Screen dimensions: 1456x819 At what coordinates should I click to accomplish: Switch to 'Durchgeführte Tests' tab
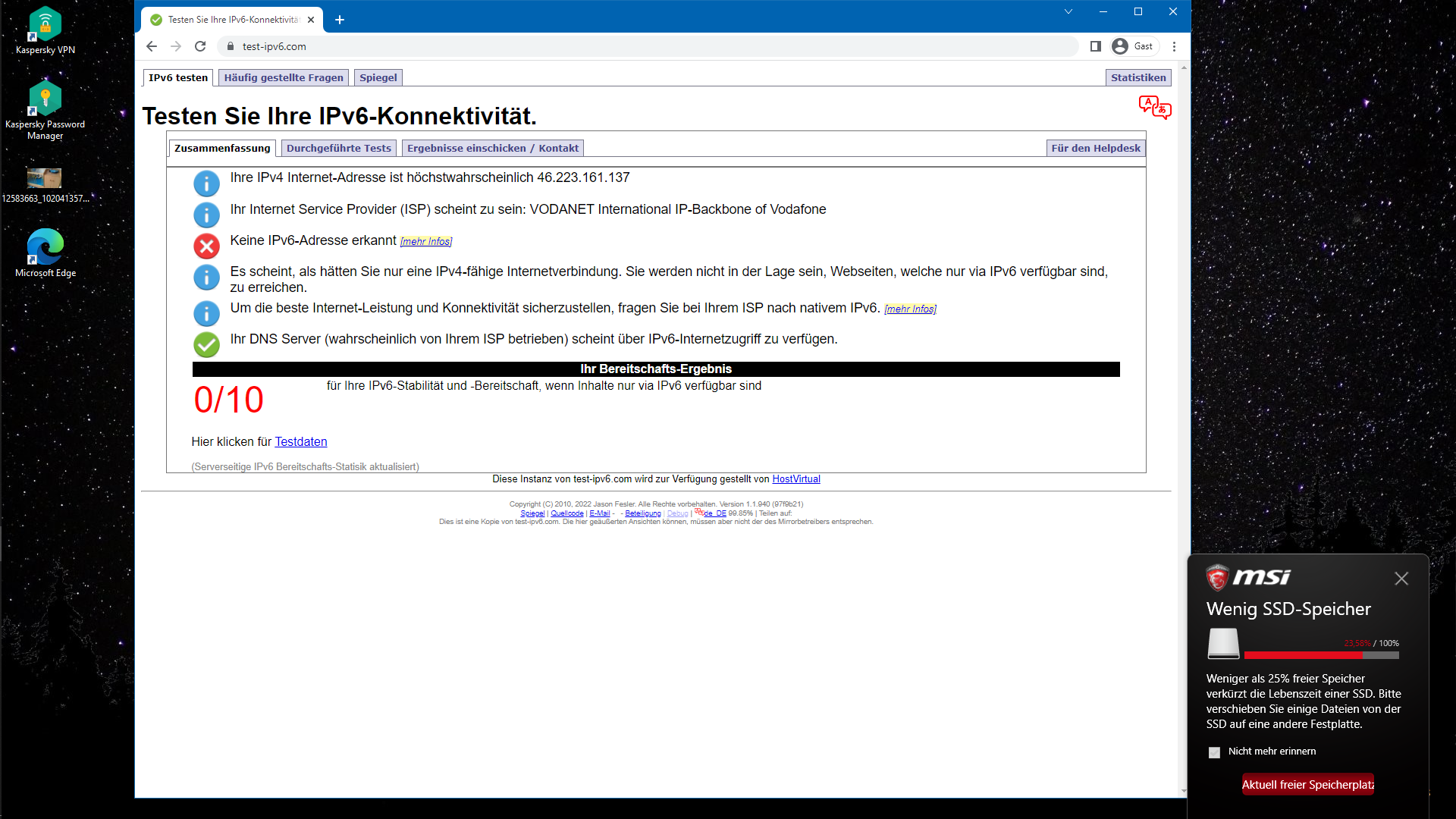[x=338, y=148]
